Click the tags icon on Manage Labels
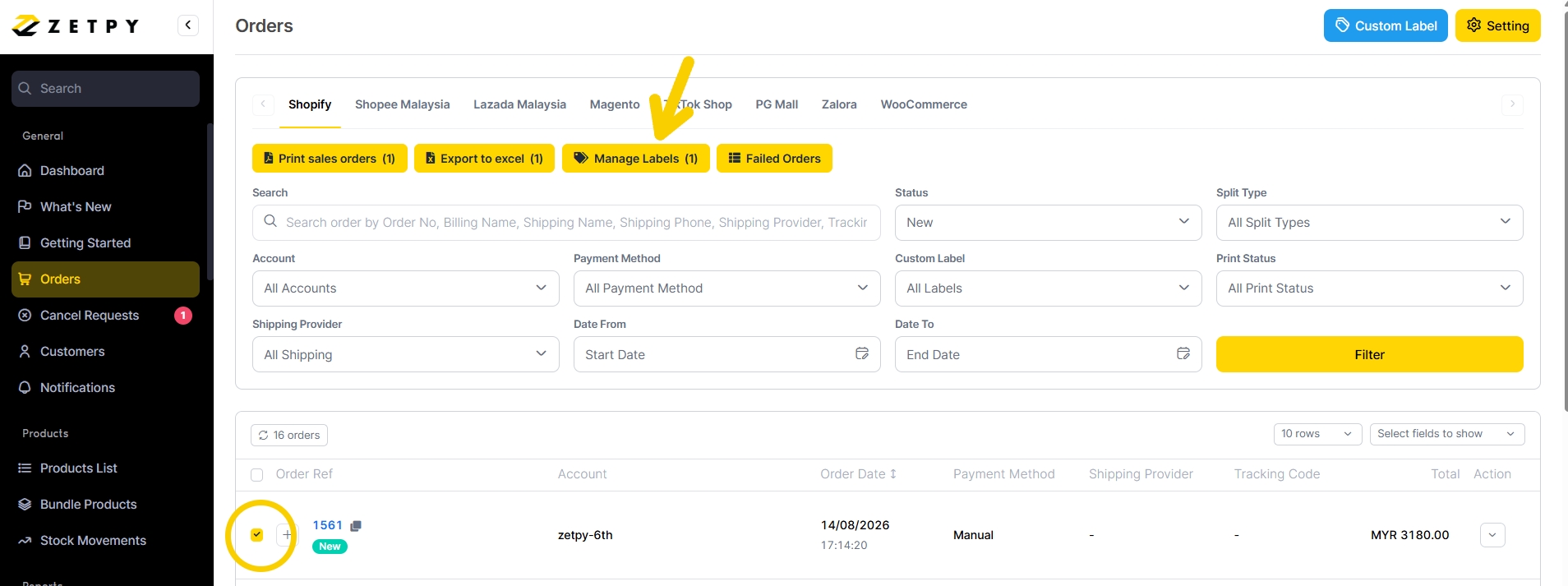 click(x=581, y=158)
